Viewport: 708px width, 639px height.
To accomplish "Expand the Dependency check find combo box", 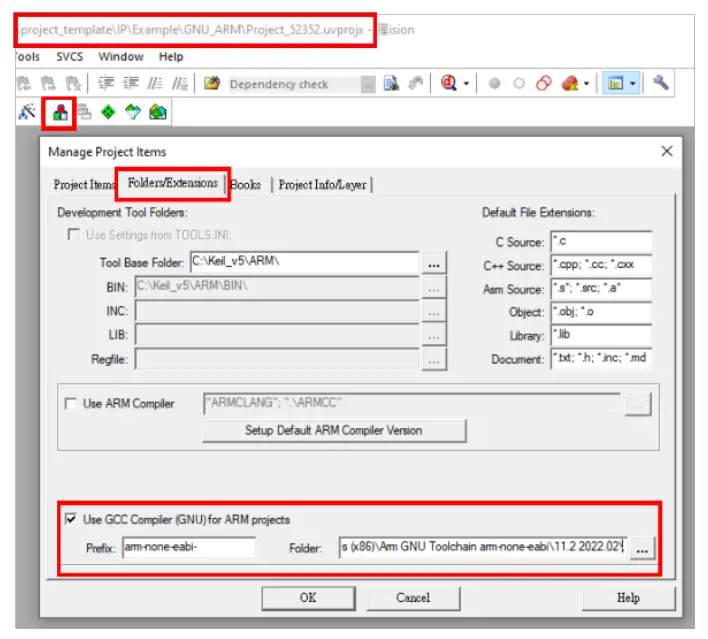I will coord(368,84).
